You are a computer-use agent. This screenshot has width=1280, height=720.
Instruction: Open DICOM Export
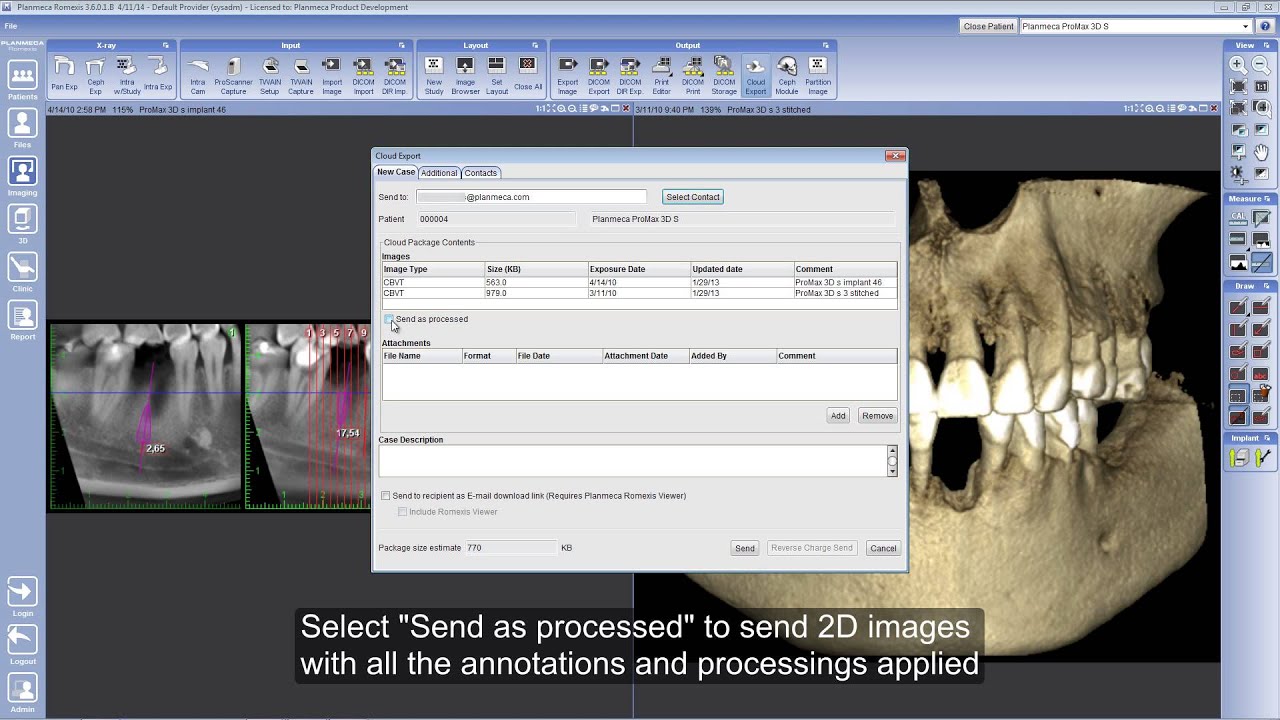pyautogui.click(x=599, y=75)
